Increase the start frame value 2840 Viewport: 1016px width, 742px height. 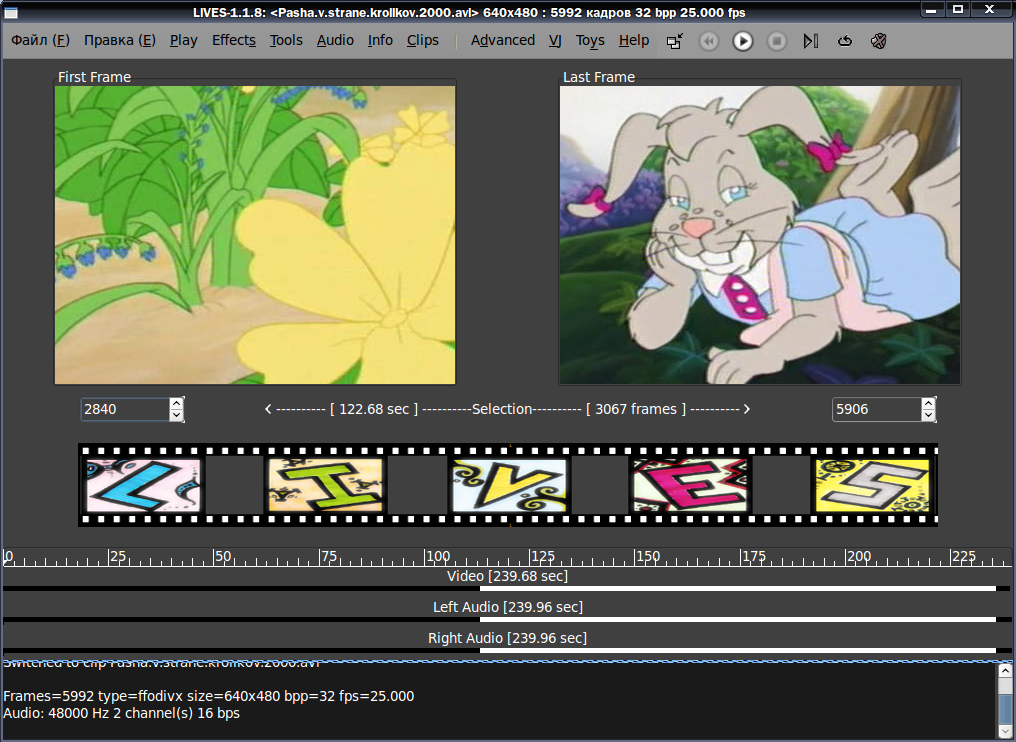click(176, 404)
